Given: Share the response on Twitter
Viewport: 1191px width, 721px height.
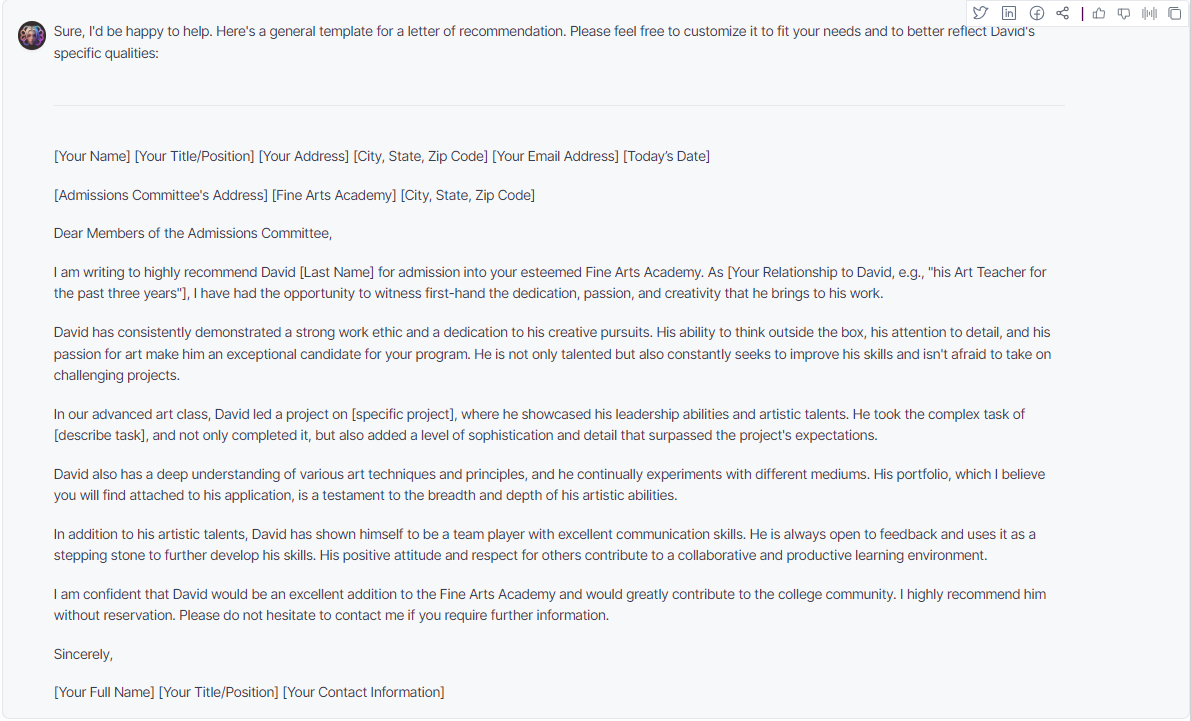Looking at the screenshot, I should coord(981,13).
